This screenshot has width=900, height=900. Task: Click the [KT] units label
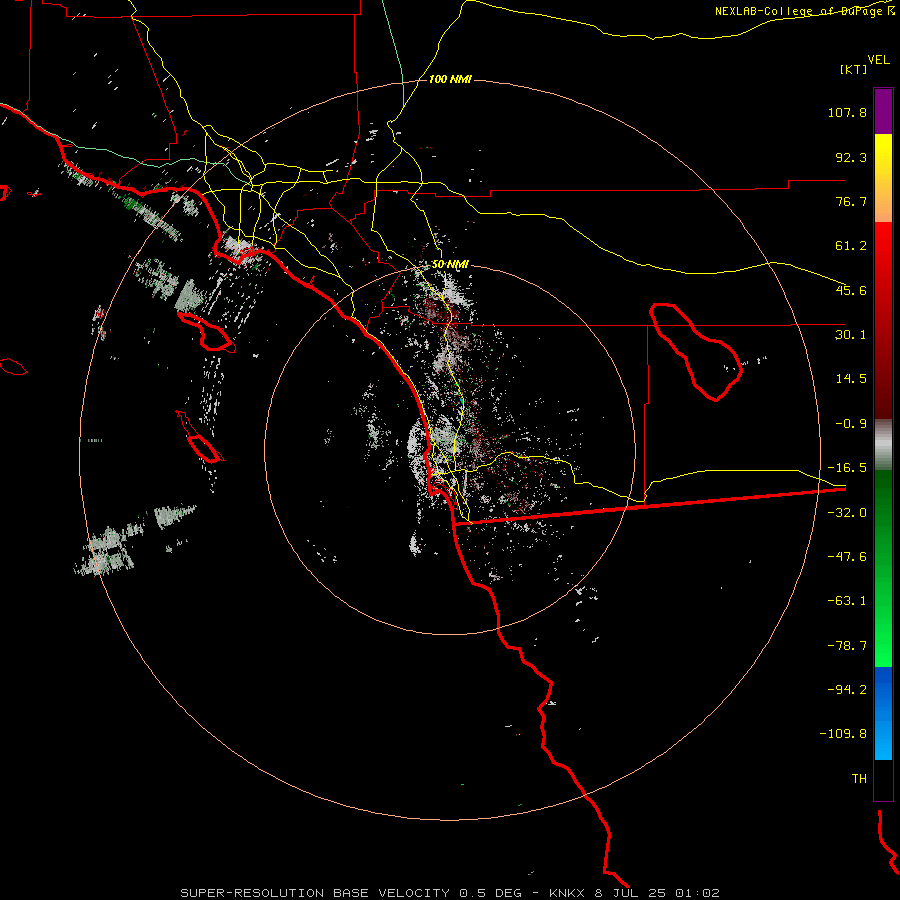[854, 69]
